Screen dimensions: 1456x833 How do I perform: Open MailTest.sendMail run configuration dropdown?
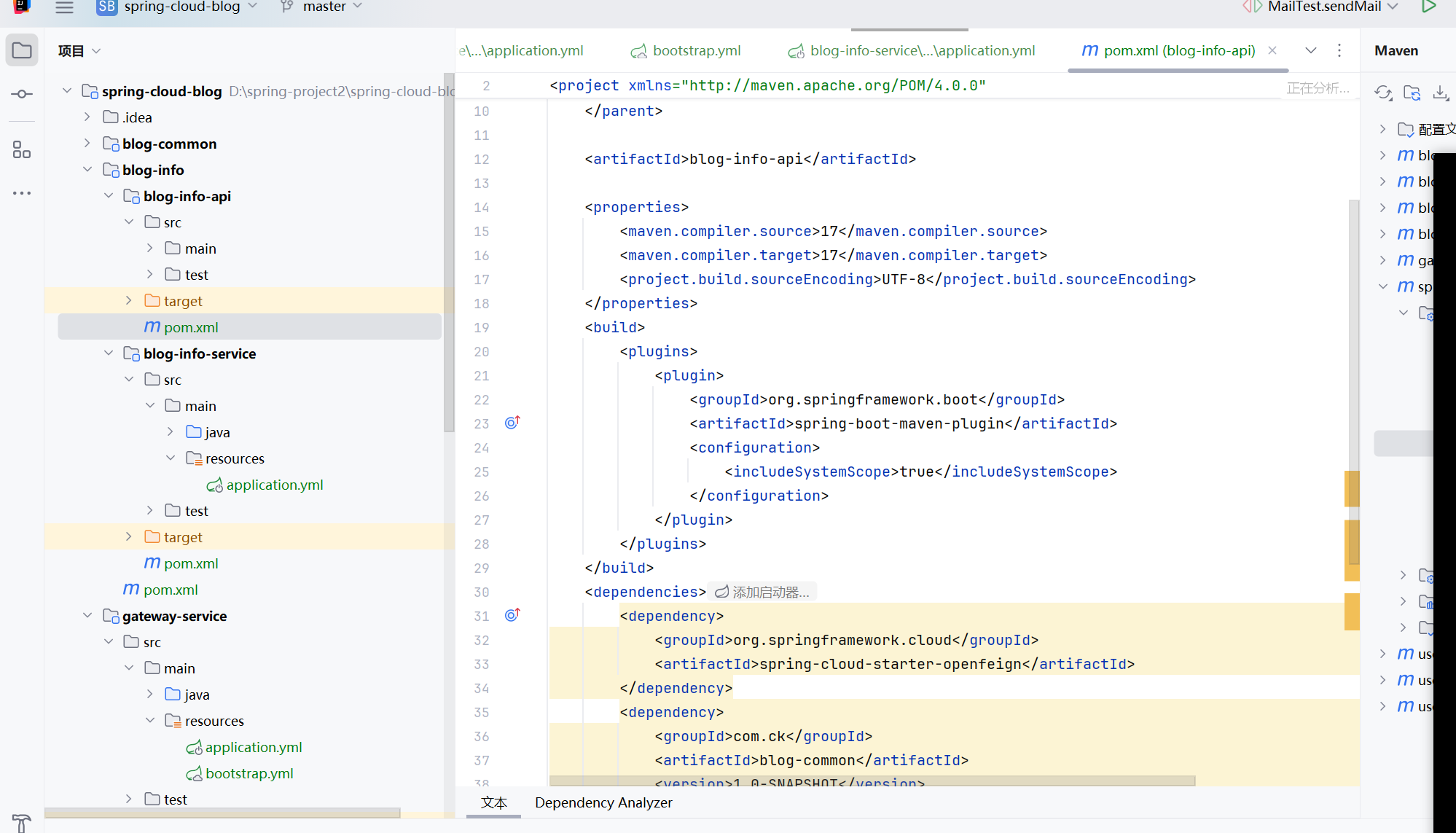[1324, 7]
